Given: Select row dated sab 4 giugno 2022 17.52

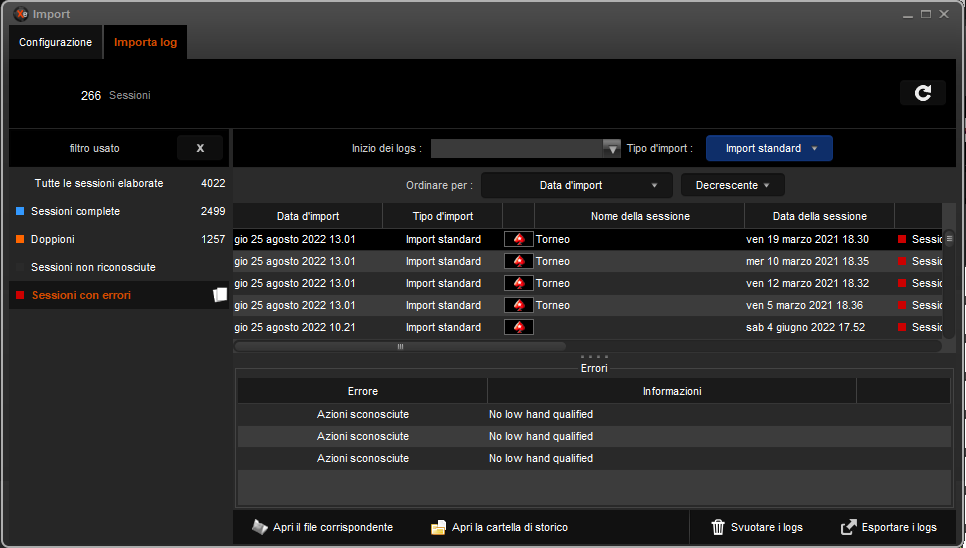Looking at the screenshot, I should coord(588,327).
